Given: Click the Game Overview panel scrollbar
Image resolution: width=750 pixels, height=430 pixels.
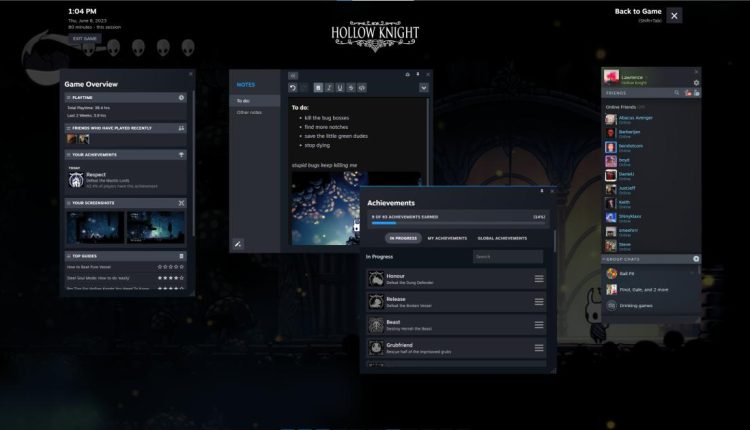Looking at the screenshot, I should click(194, 163).
